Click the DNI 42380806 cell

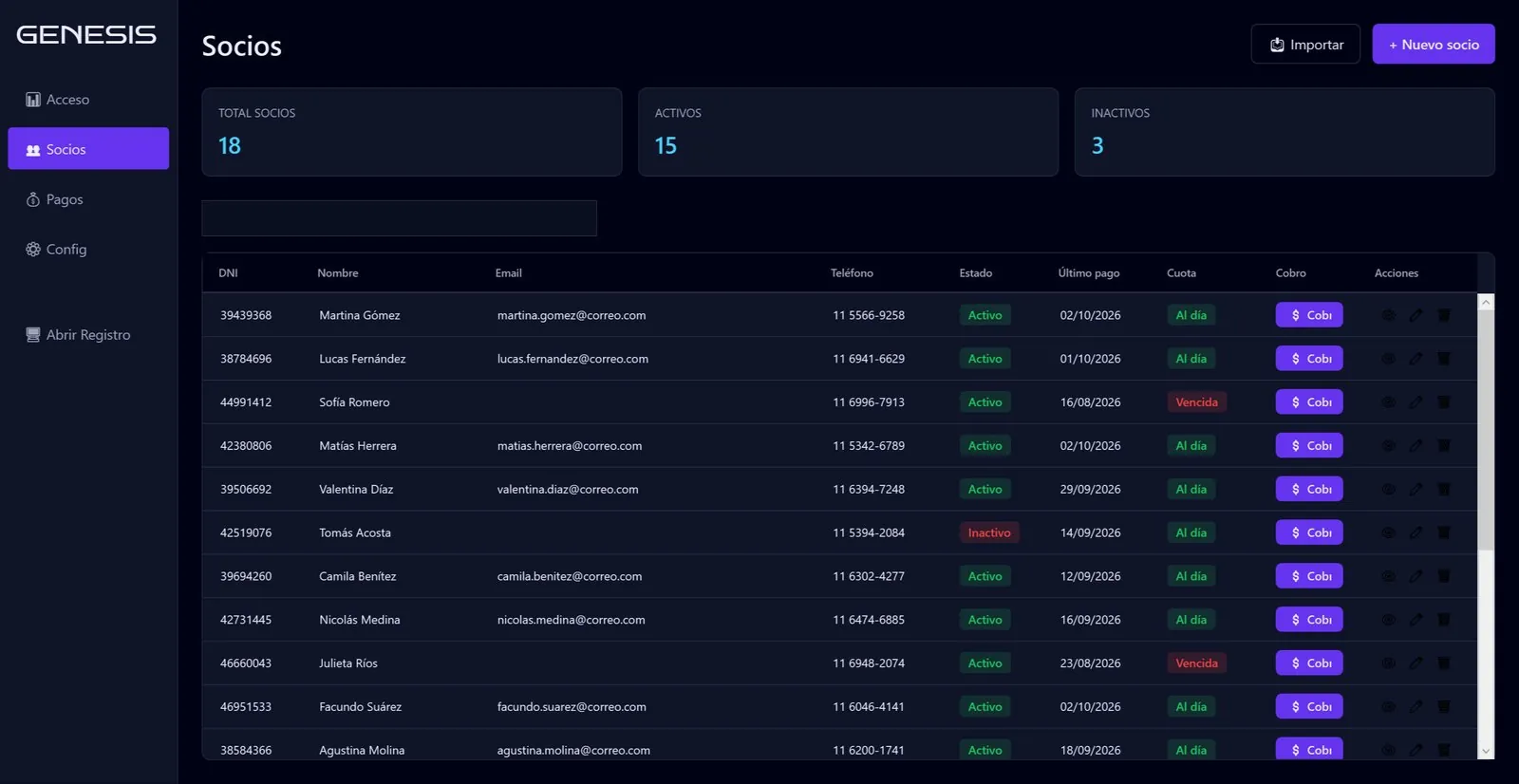[x=246, y=446]
